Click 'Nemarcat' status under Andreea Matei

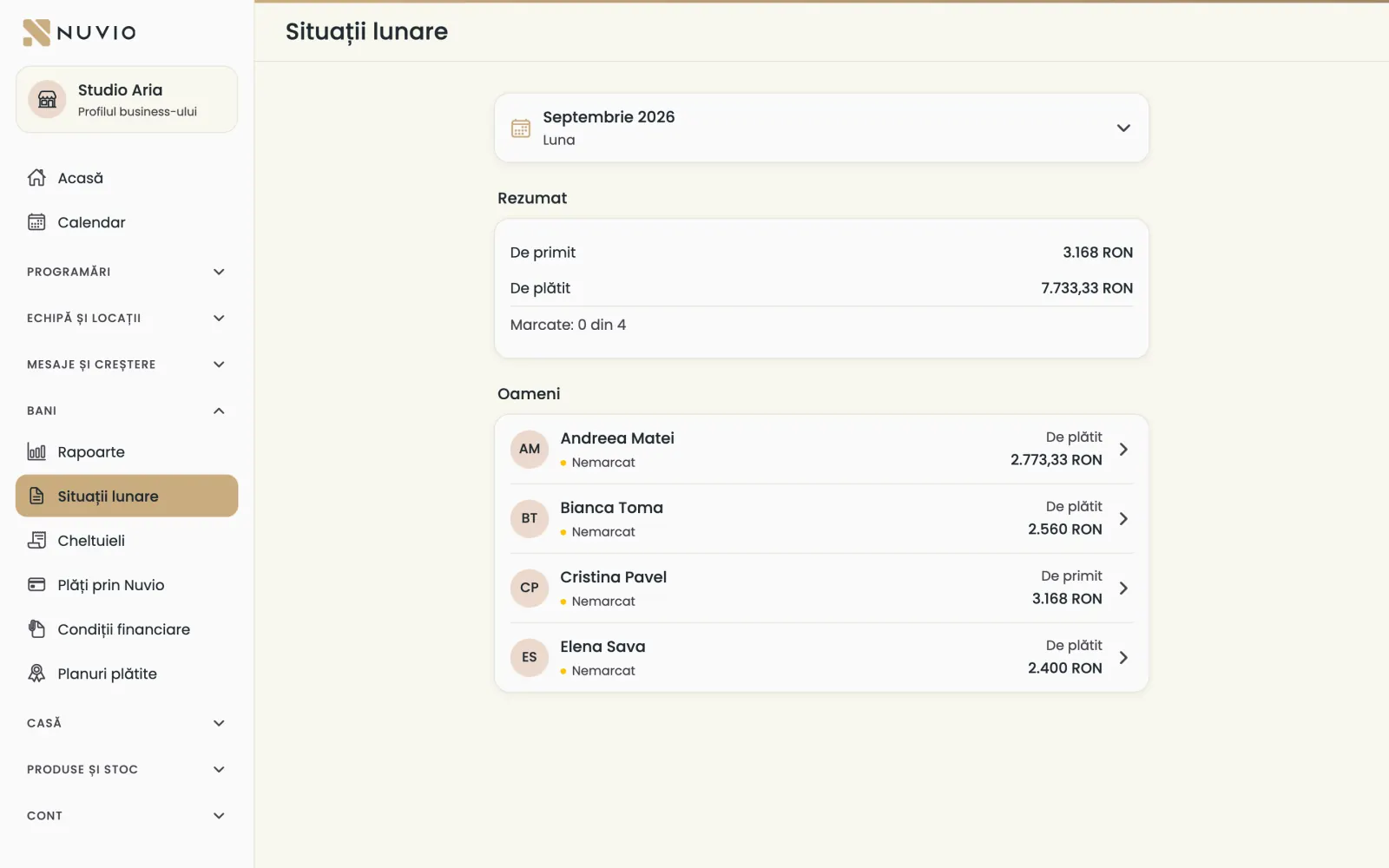(603, 463)
